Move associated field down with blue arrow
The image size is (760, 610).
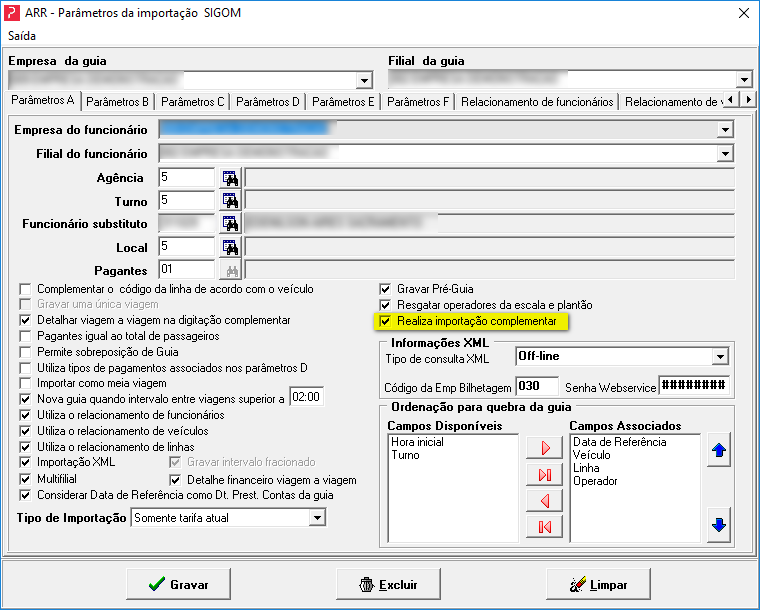pos(718,525)
